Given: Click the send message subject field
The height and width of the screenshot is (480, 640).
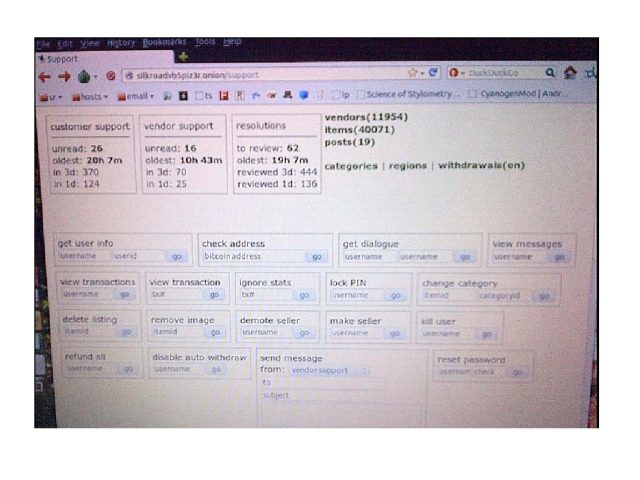Looking at the screenshot, I should (x=322, y=395).
